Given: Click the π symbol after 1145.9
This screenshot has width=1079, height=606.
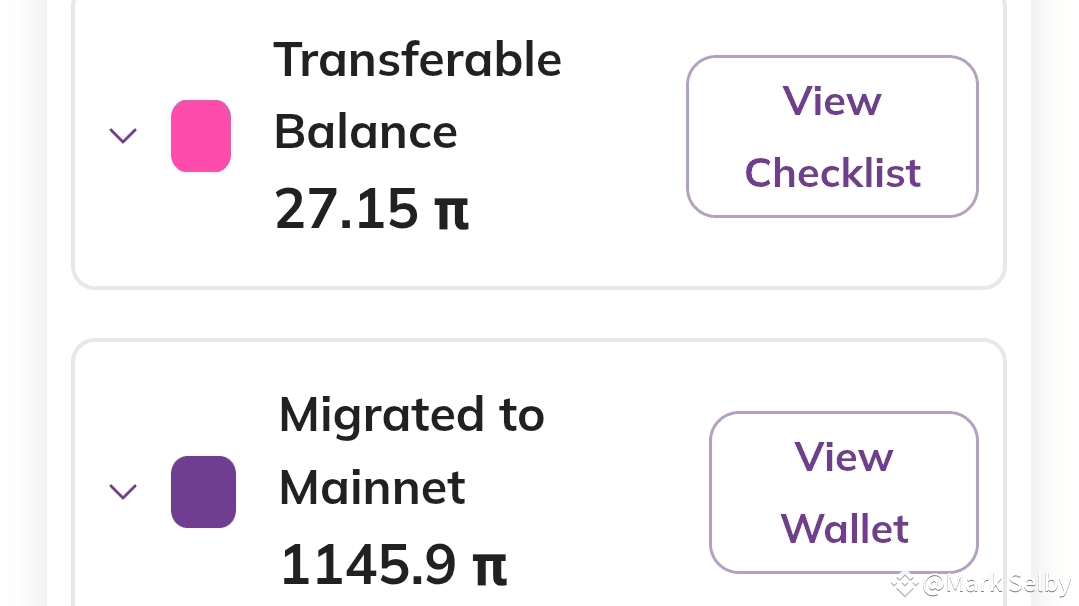Looking at the screenshot, I should (x=489, y=565).
